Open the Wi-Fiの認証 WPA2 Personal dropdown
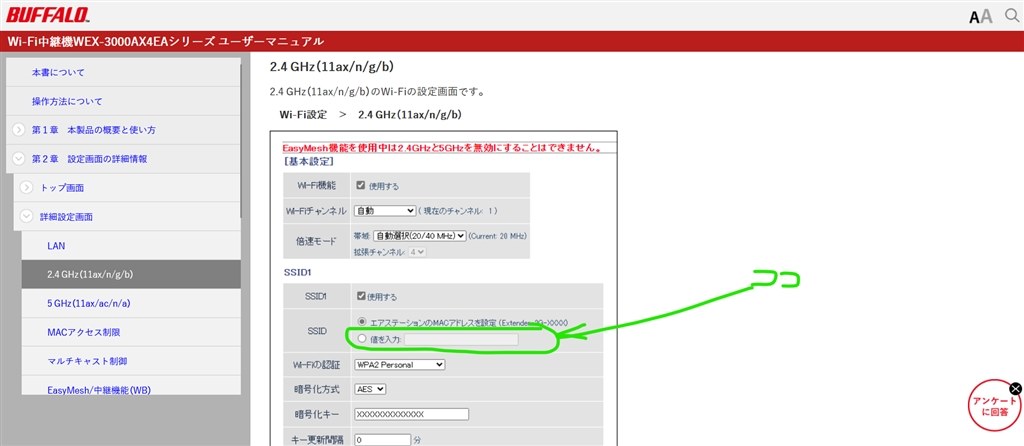The width and height of the screenshot is (1024, 446). click(399, 364)
